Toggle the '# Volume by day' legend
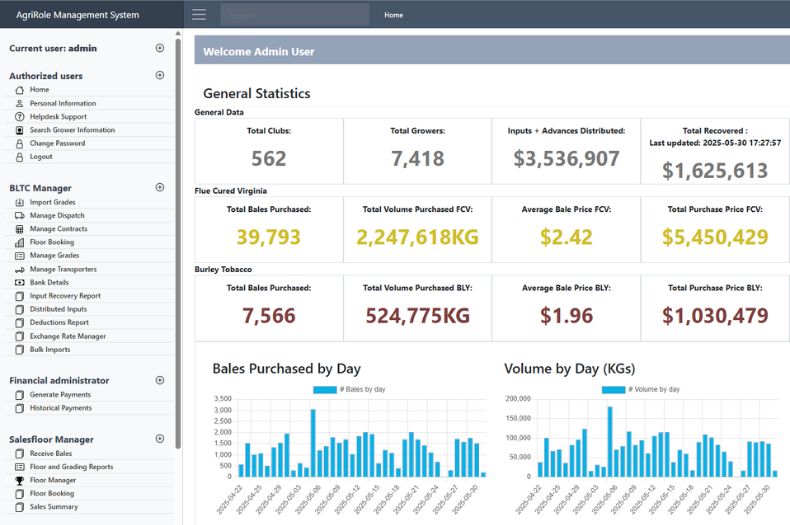Viewport: 790px width, 525px height. pyautogui.click(x=640, y=389)
